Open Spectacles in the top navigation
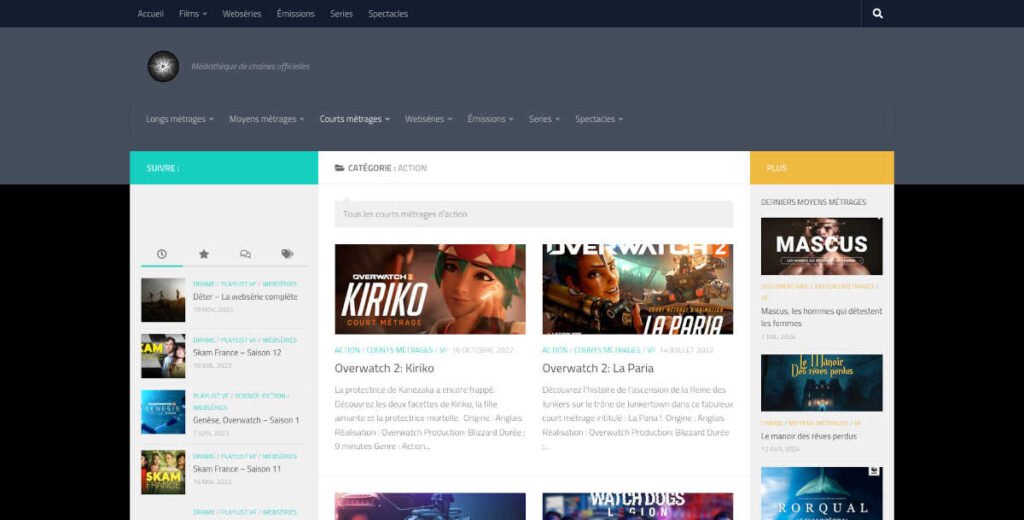 pos(388,14)
